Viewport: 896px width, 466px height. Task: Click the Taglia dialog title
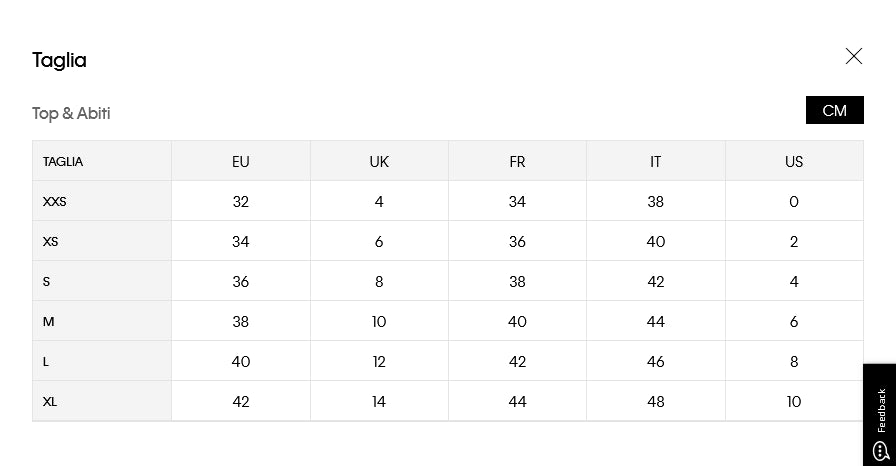pos(59,60)
